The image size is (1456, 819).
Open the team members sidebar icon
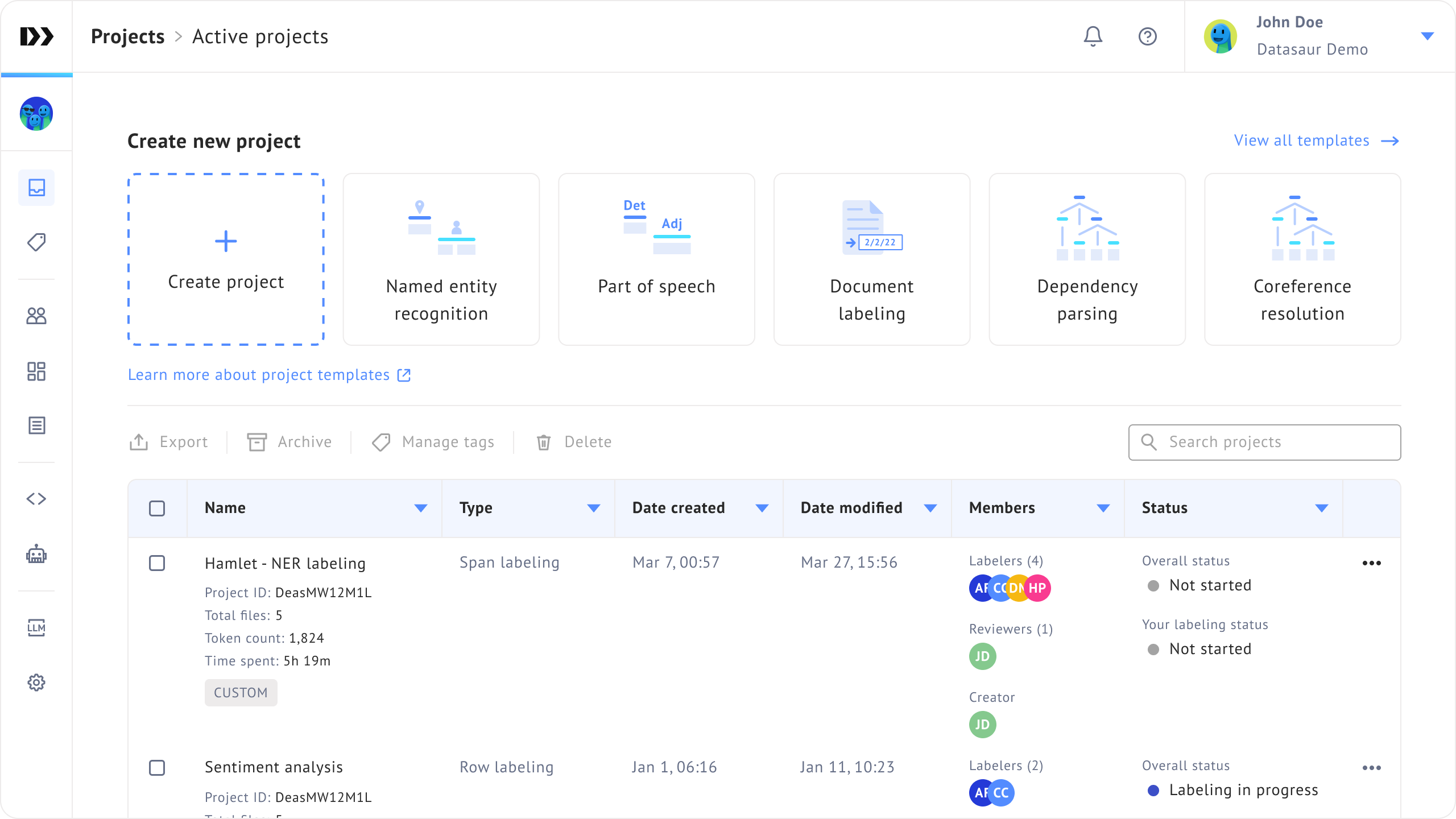(36, 316)
